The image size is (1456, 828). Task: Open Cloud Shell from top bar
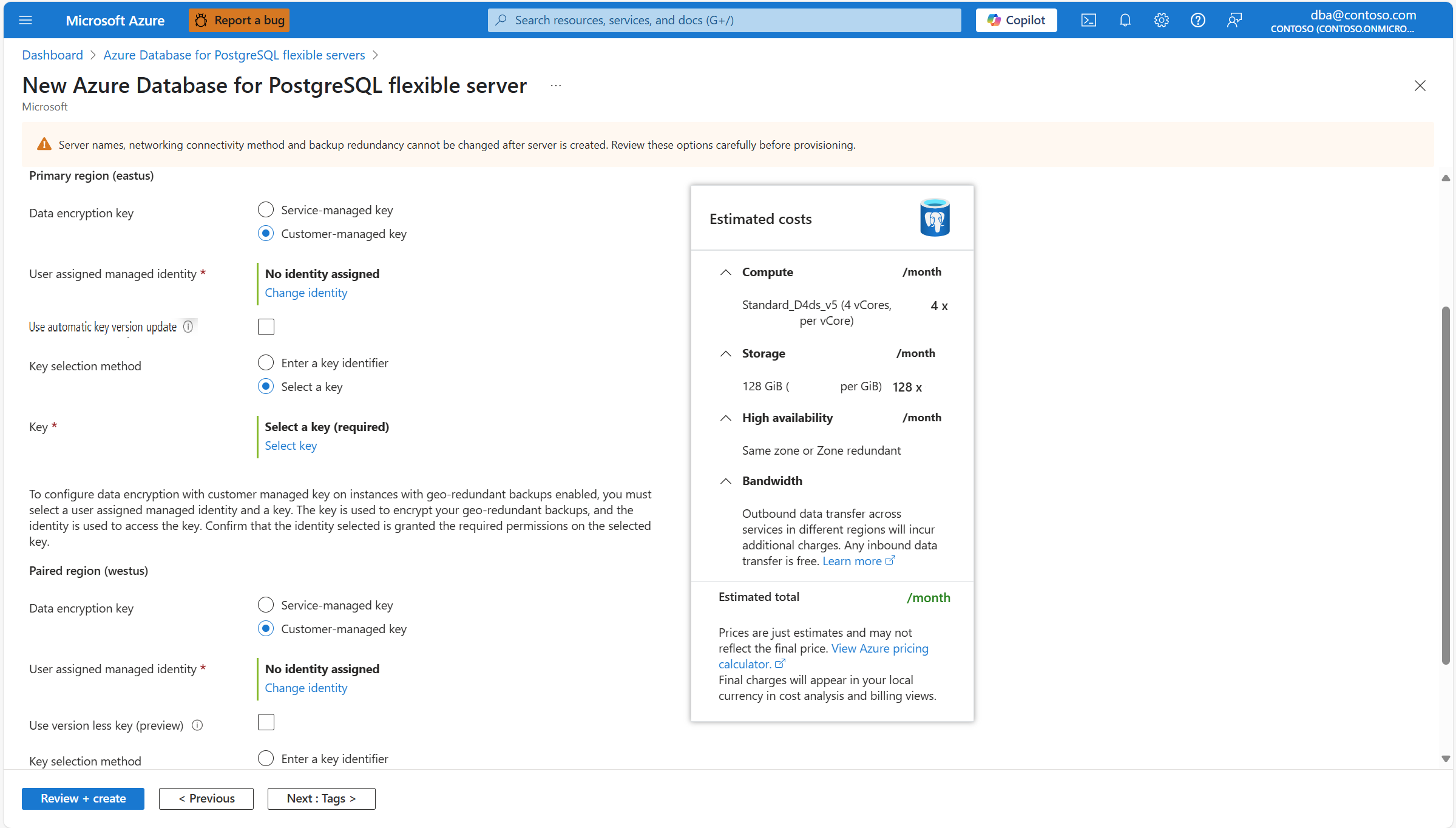(x=1088, y=20)
